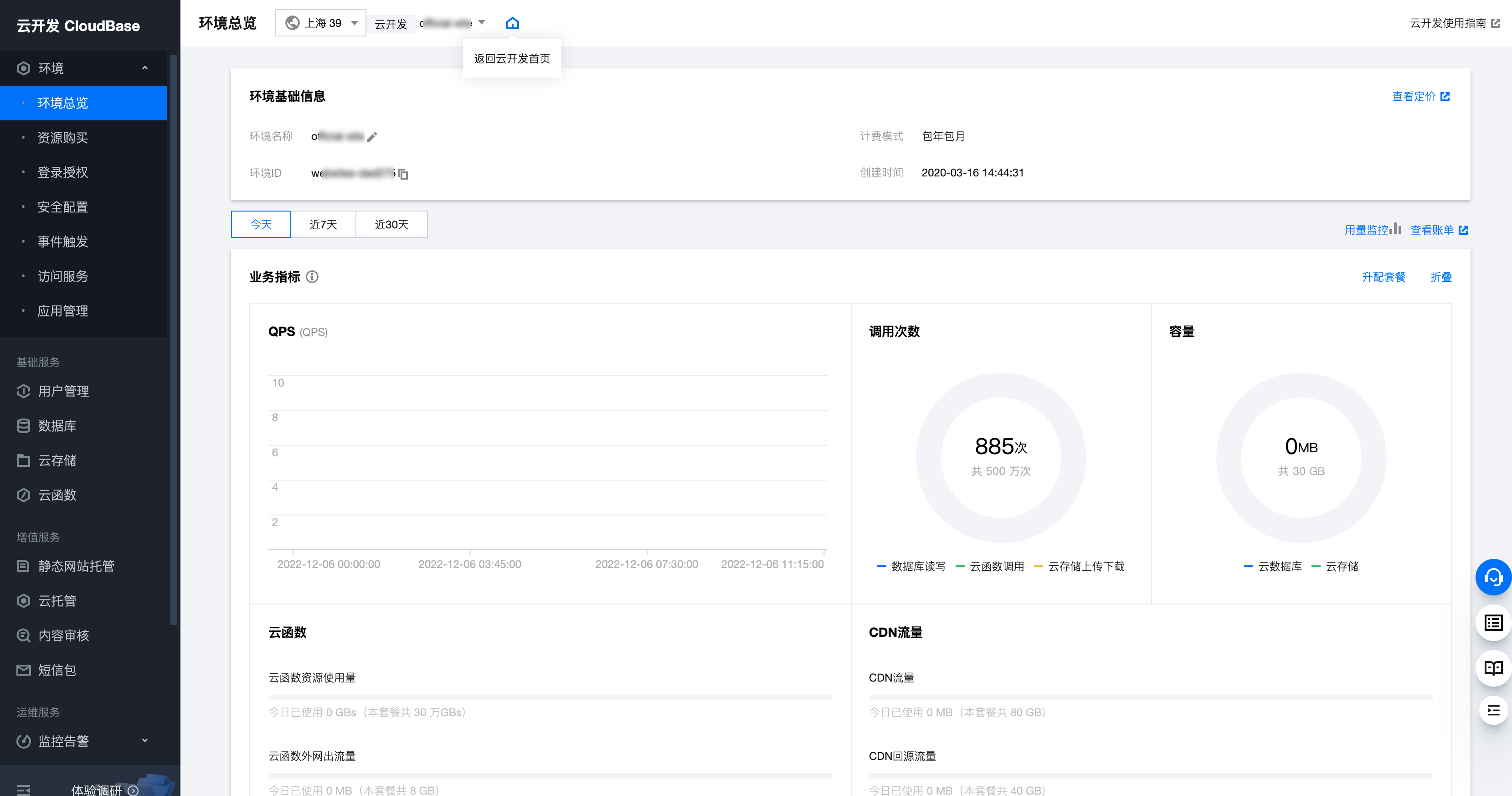The image size is (1512, 796).
Task: Expand the 监控告警 sidebar section chevron
Action: 145,741
